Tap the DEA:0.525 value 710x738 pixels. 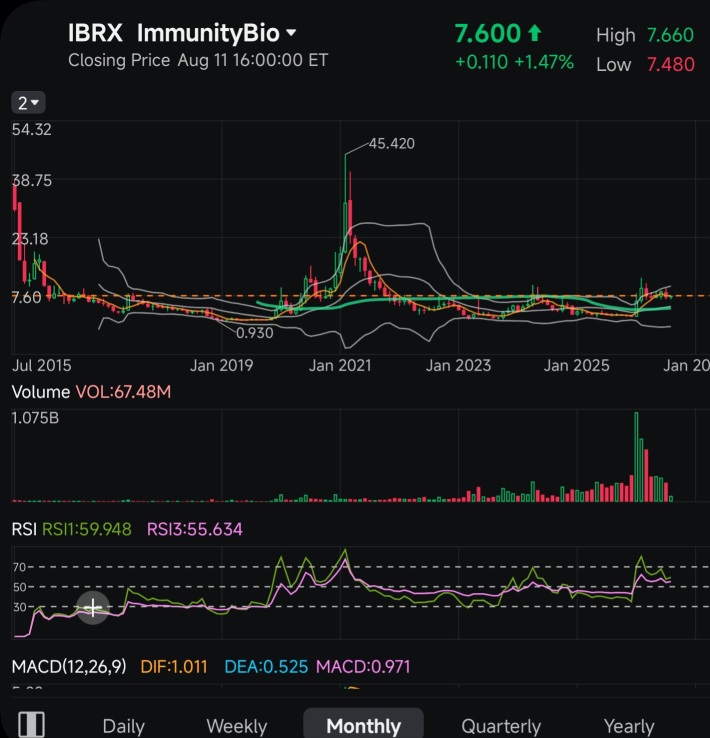pos(266,666)
